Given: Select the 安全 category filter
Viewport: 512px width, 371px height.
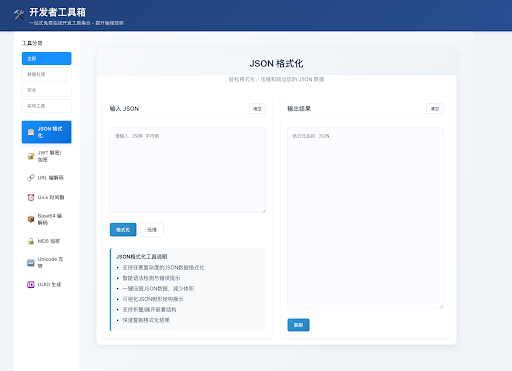Looking at the screenshot, I should (47, 90).
